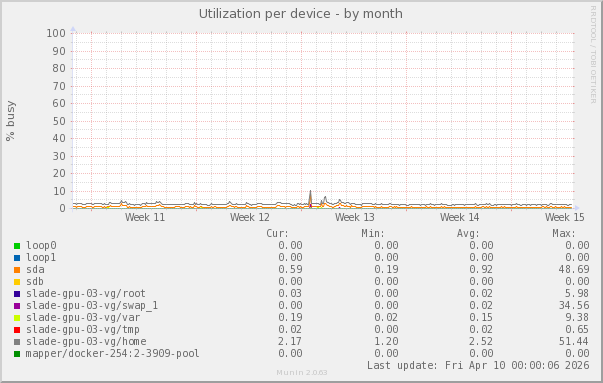Click the 'Max:' column header

(x=564, y=233)
